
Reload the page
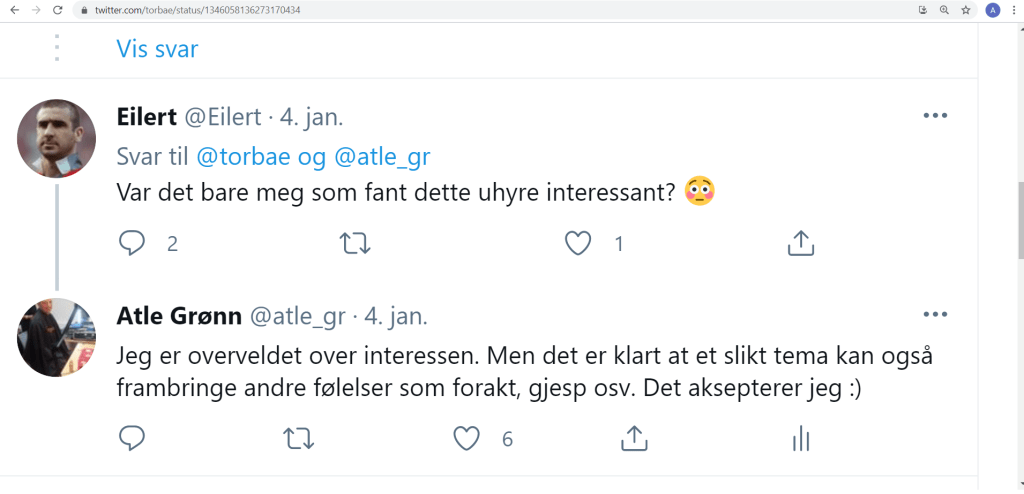click(57, 10)
